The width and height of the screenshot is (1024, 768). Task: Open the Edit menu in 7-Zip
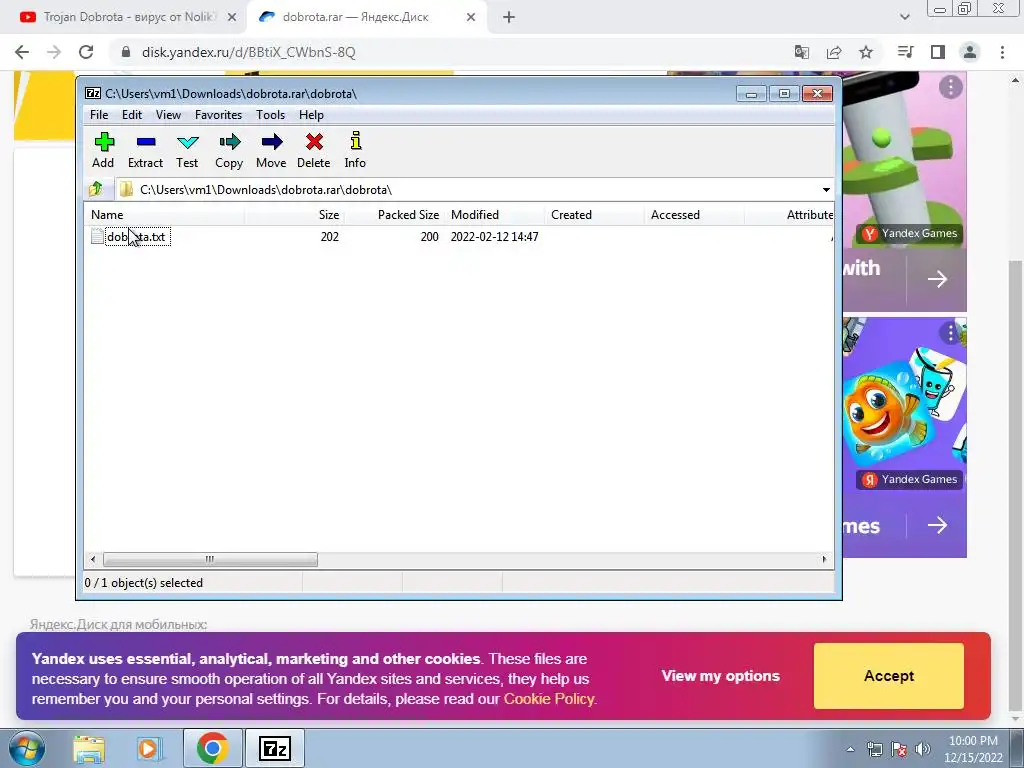click(x=132, y=115)
